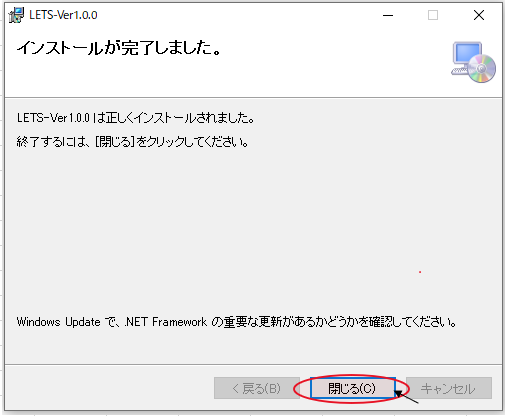
Task: Click the white header banner below heading
Action: pyautogui.click(x=233, y=78)
